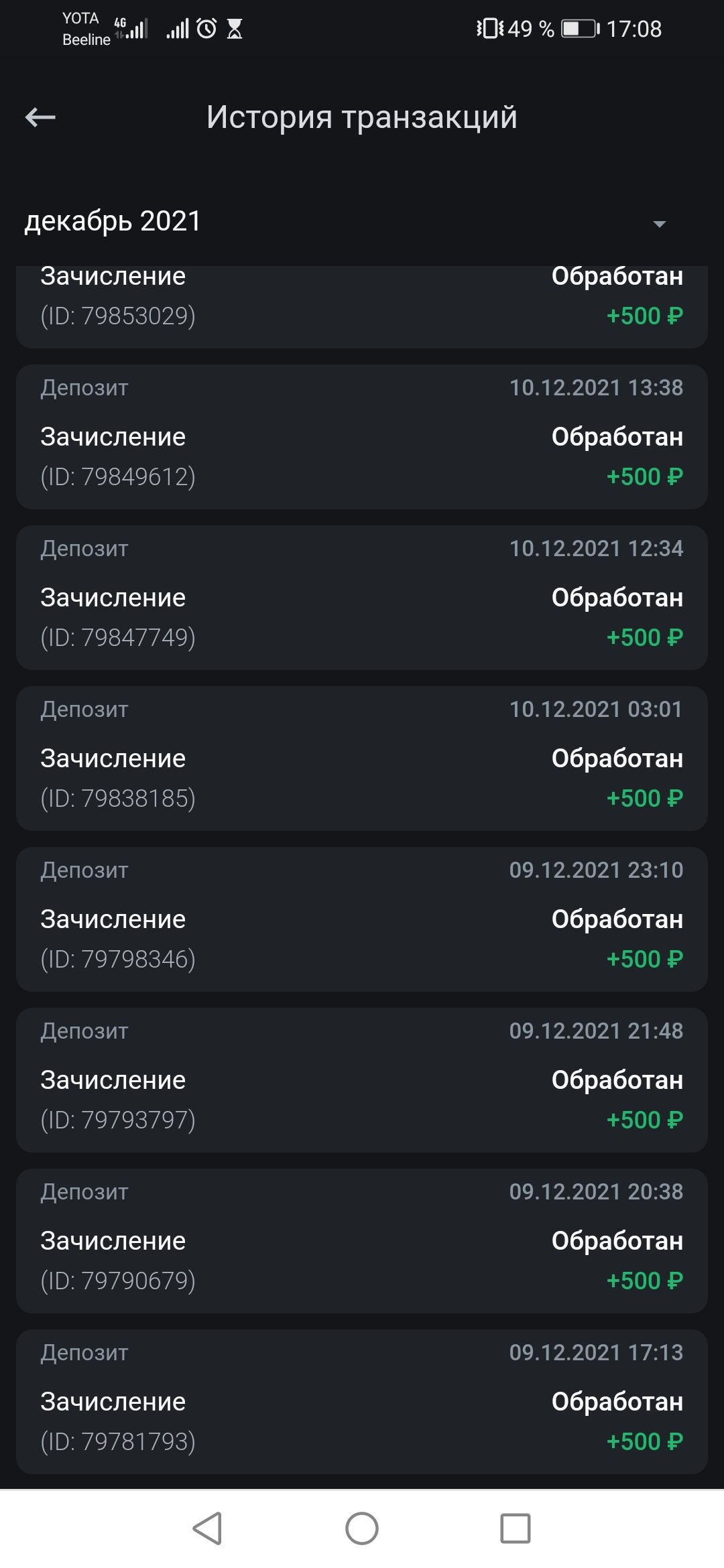Tap the vibration mode status icon
This screenshot has width=724, height=1568.
(x=489, y=29)
